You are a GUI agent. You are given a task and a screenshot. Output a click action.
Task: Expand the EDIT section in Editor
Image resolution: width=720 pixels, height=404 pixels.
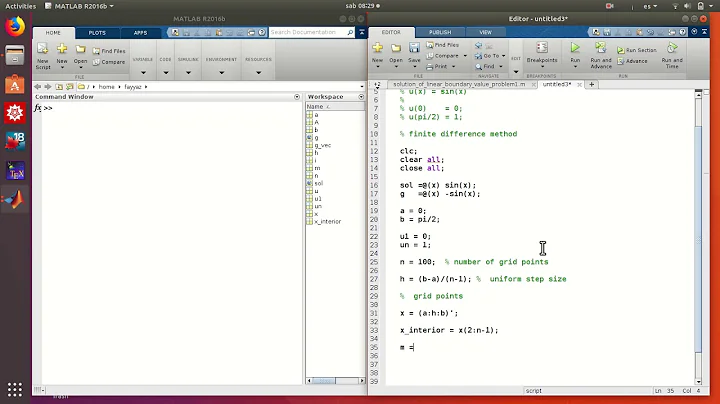click(x=516, y=72)
